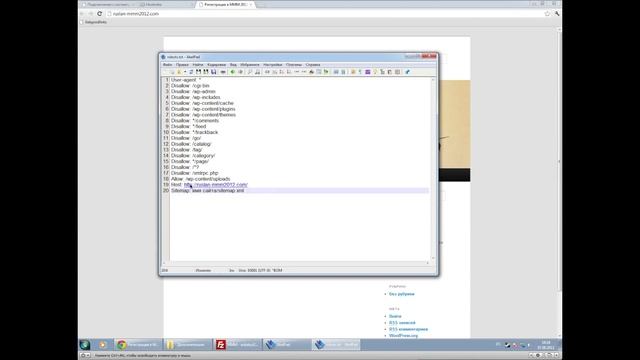Open the Избранное menu in AkelPad
Image resolution: width=640 pixels, height=360 pixels.
[x=250, y=64]
